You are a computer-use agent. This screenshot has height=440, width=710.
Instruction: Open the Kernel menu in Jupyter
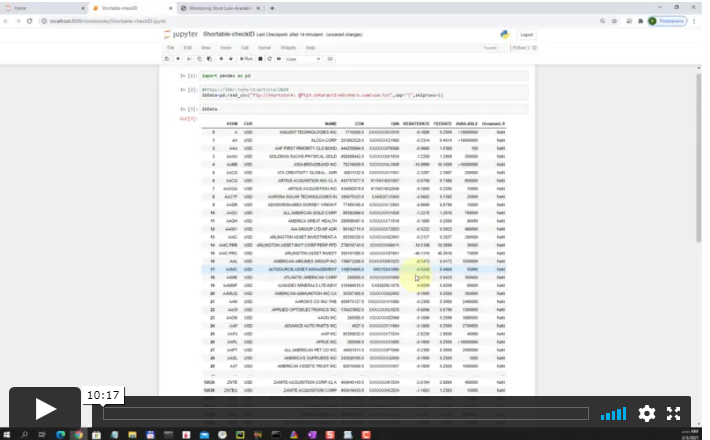pos(264,48)
